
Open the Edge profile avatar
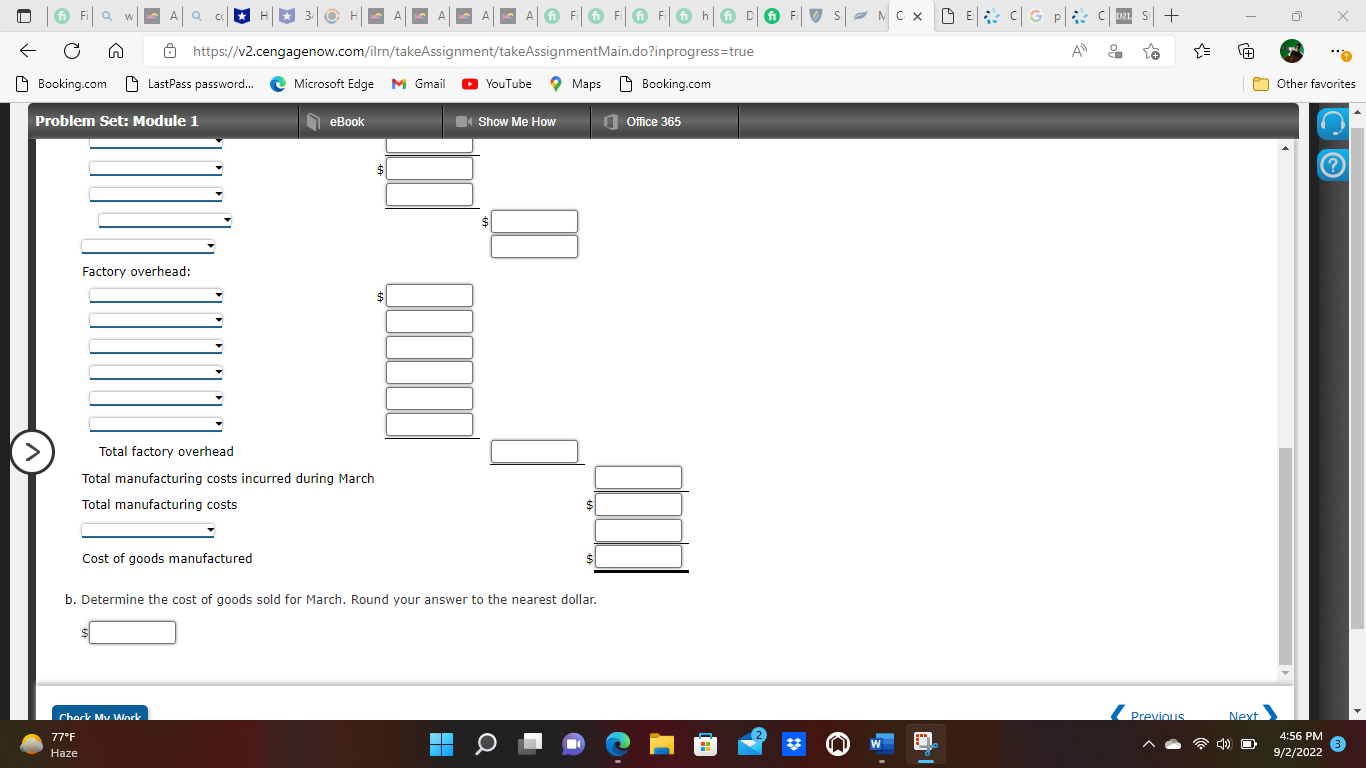tap(1291, 51)
